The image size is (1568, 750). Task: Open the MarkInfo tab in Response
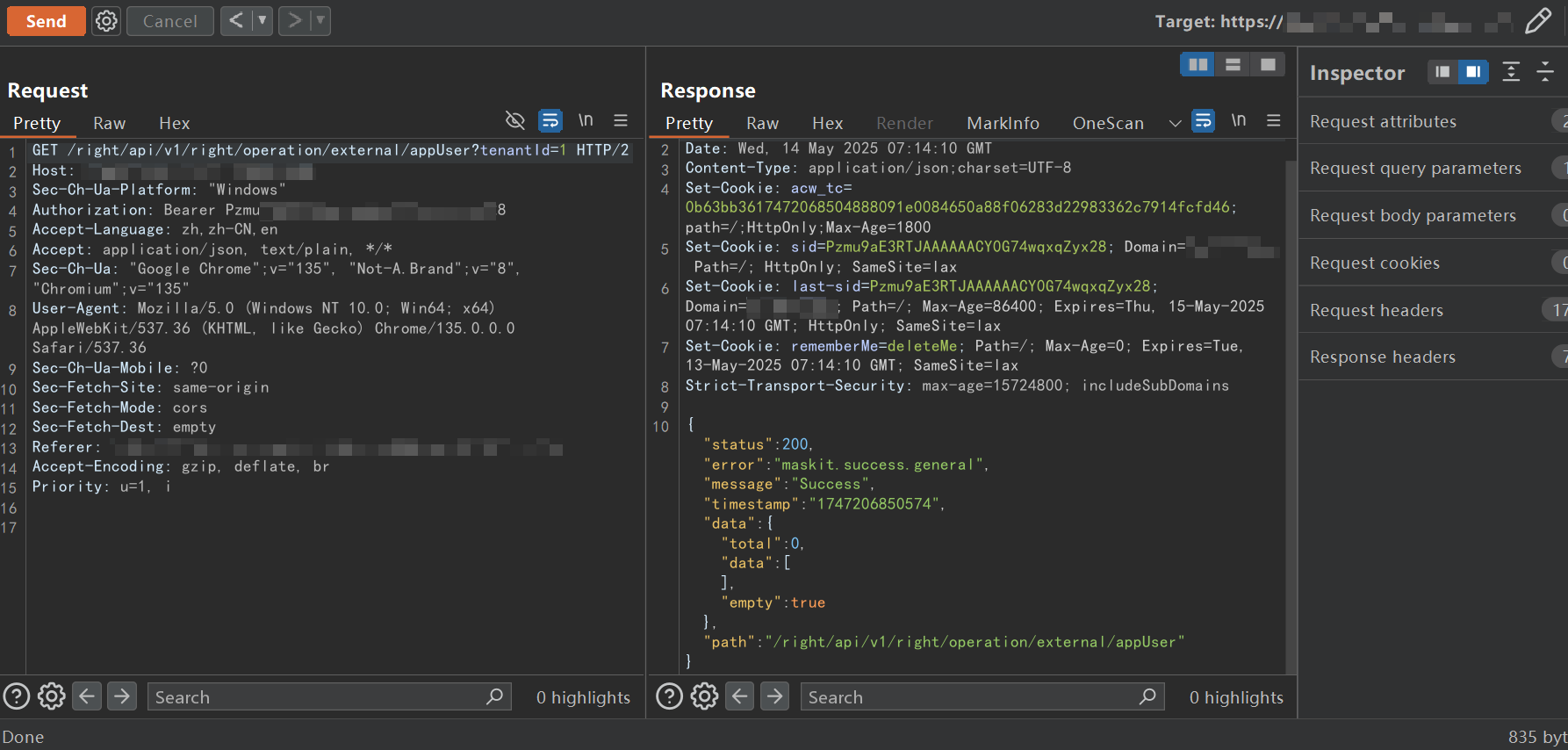[1003, 124]
